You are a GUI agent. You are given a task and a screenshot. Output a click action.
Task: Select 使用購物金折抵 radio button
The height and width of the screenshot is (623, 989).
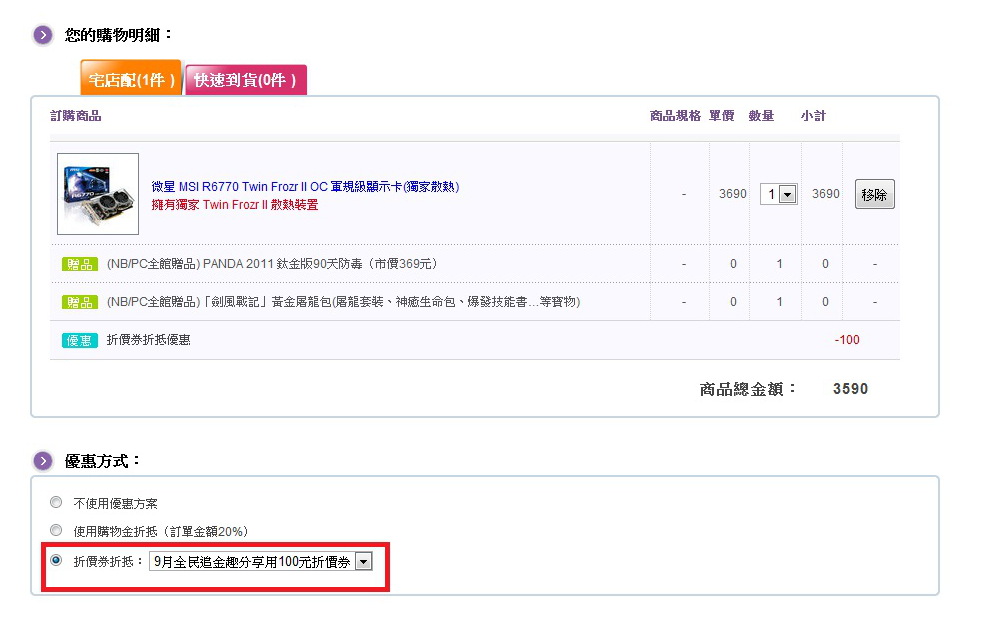[56, 530]
